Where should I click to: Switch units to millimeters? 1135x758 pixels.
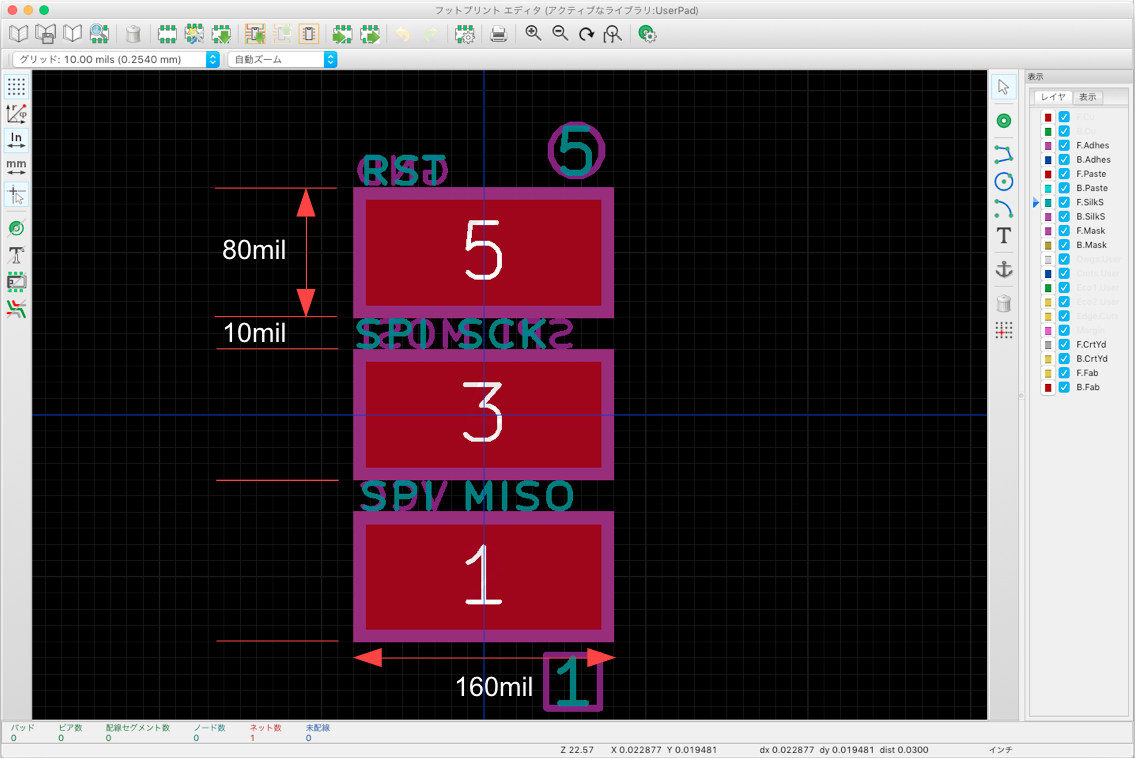16,167
